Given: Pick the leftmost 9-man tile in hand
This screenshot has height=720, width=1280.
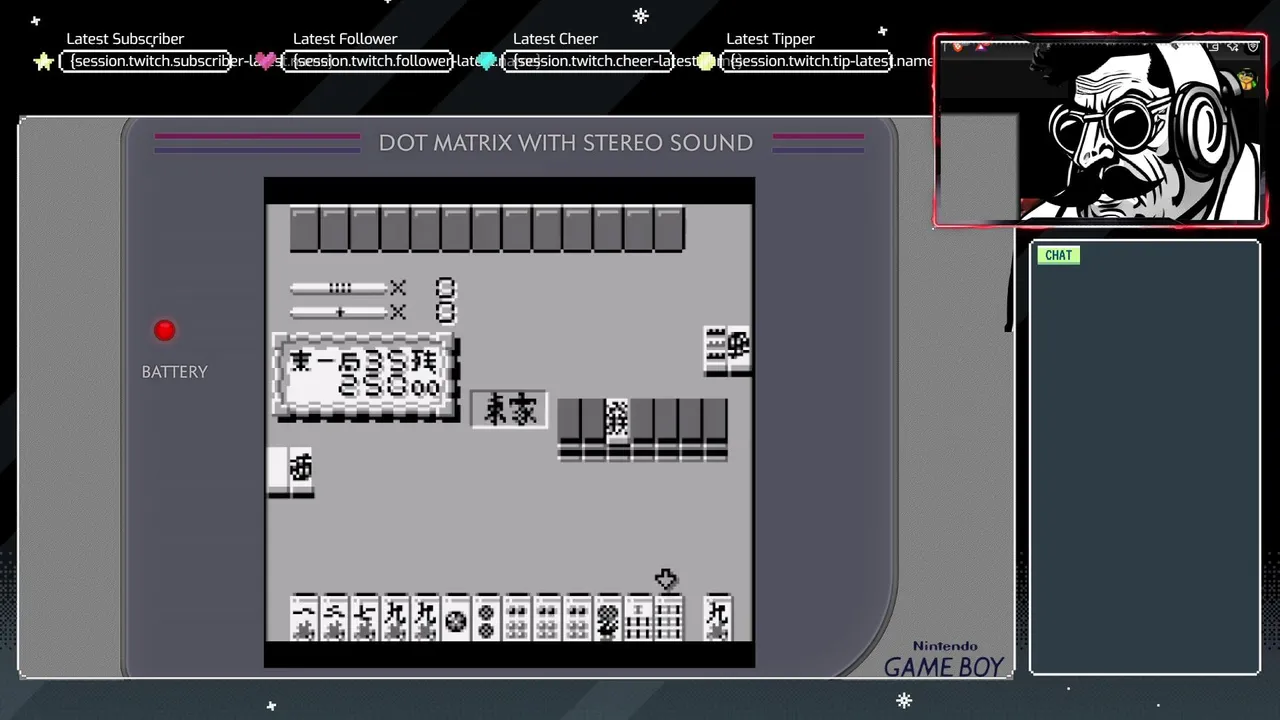Looking at the screenshot, I should (396, 618).
